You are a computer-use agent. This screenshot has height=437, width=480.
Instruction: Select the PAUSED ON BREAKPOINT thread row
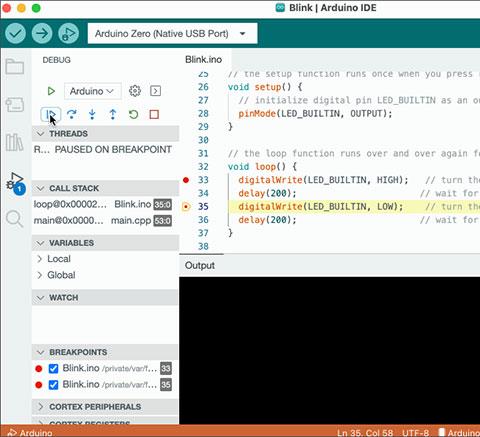(103, 150)
